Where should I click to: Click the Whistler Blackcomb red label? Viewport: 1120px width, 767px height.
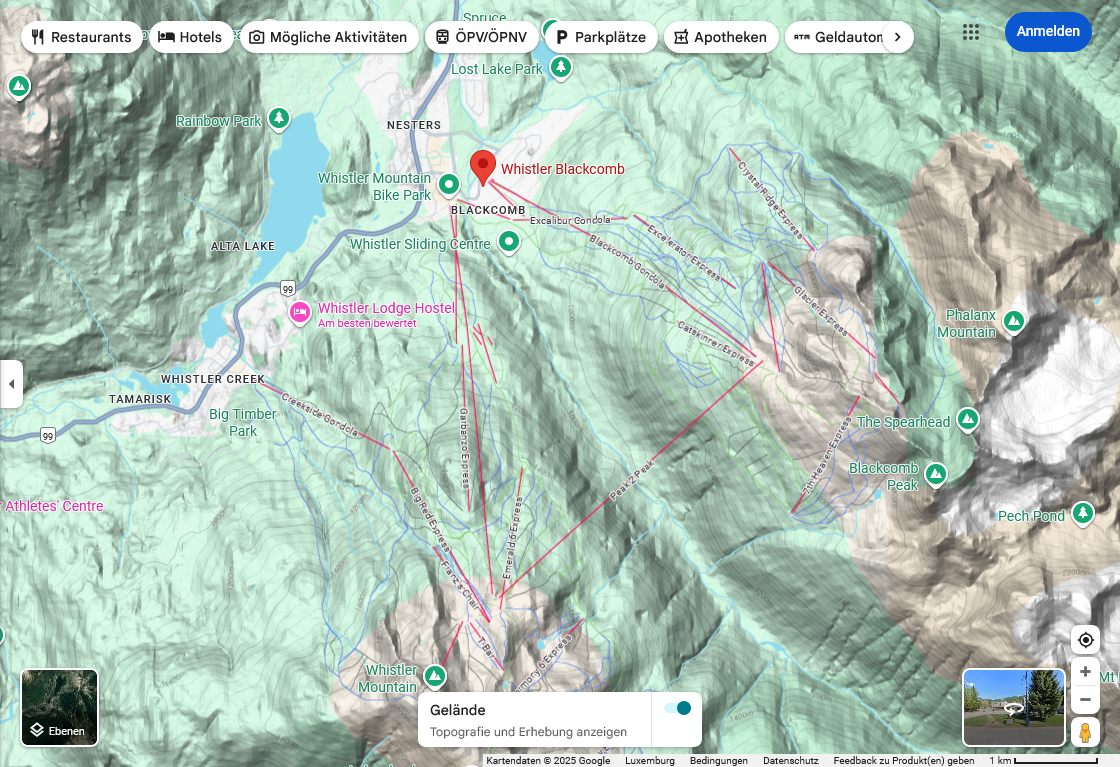(x=562, y=169)
